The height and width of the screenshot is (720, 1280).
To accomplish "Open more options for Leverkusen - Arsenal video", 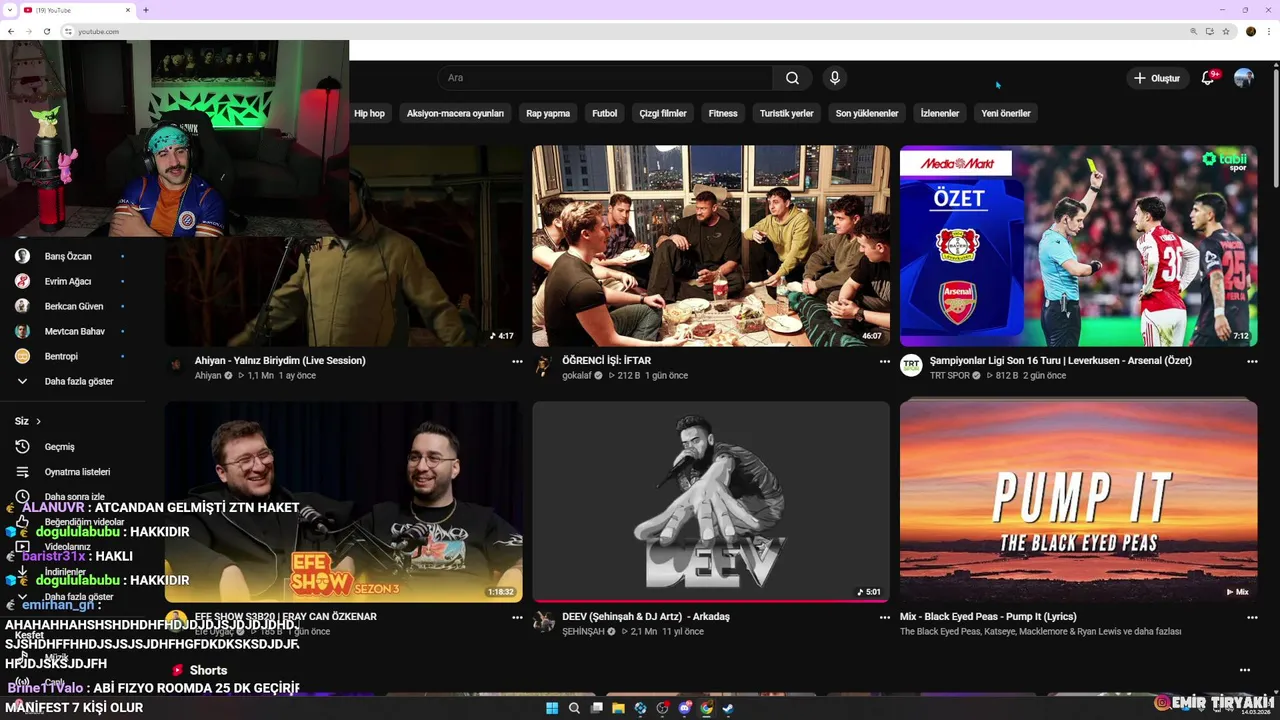I will click(x=1252, y=361).
